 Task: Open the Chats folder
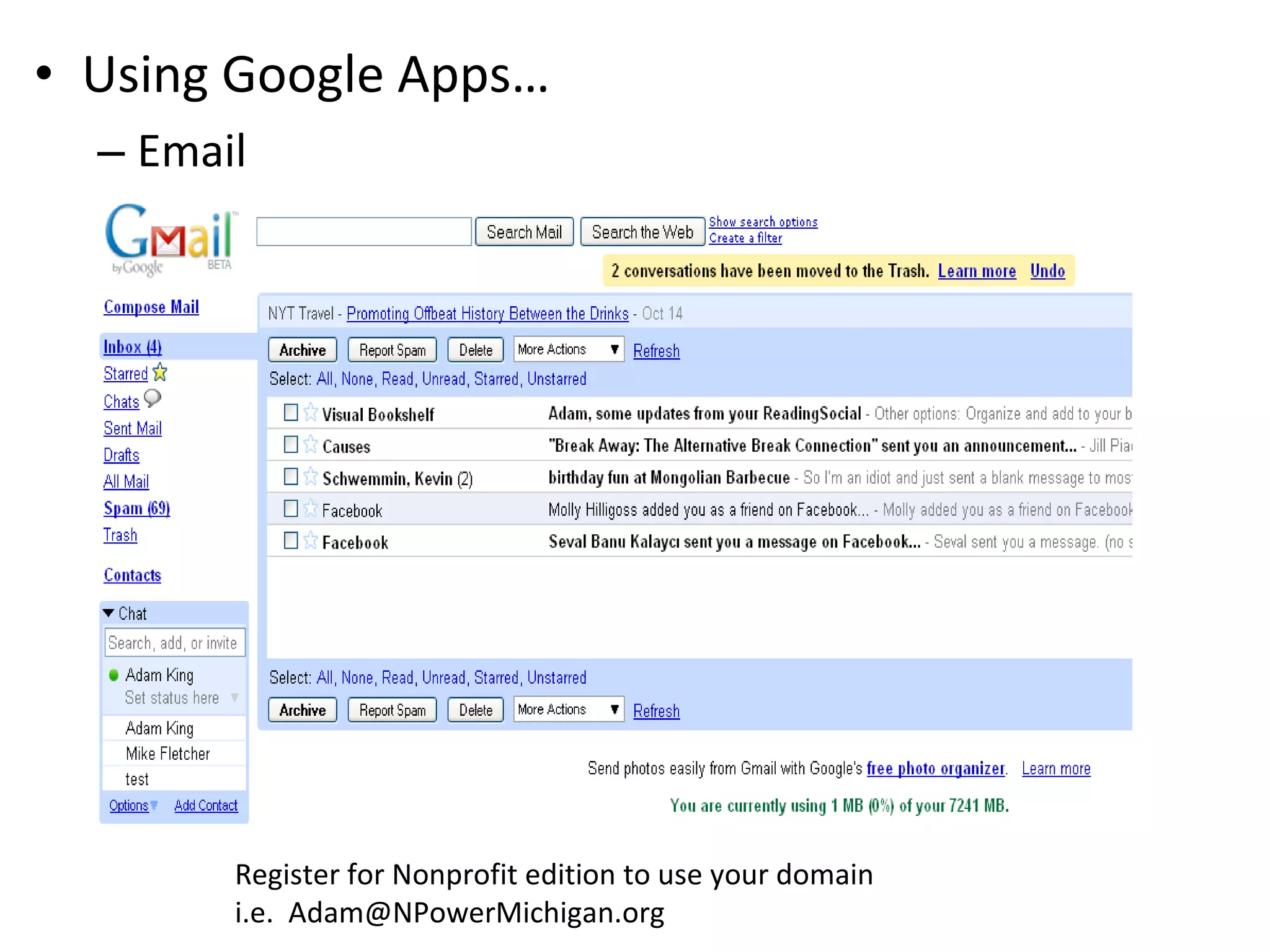point(122,402)
